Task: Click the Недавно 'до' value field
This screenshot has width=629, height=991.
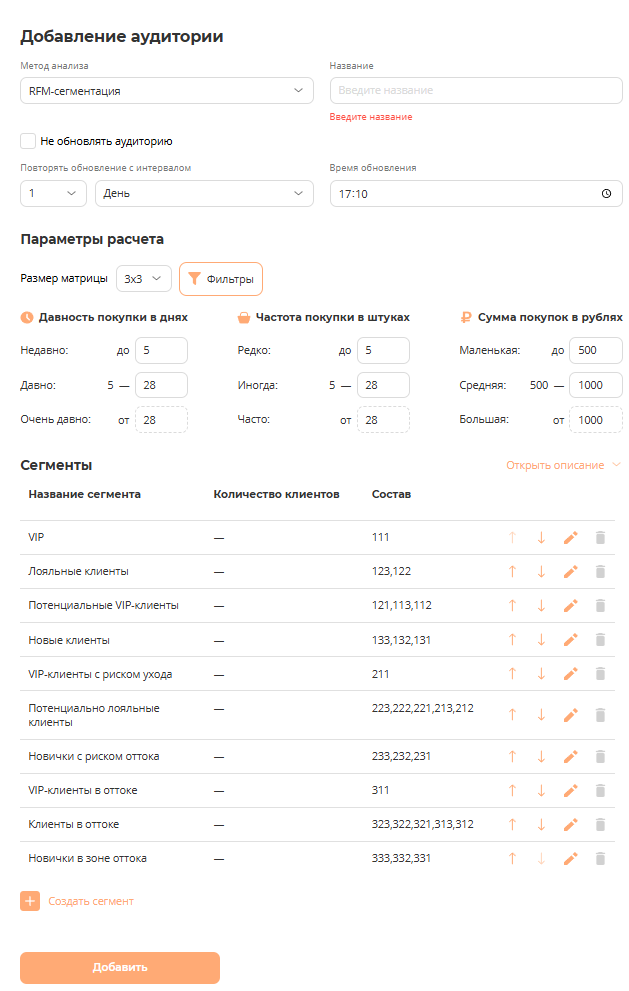Action: [161, 351]
